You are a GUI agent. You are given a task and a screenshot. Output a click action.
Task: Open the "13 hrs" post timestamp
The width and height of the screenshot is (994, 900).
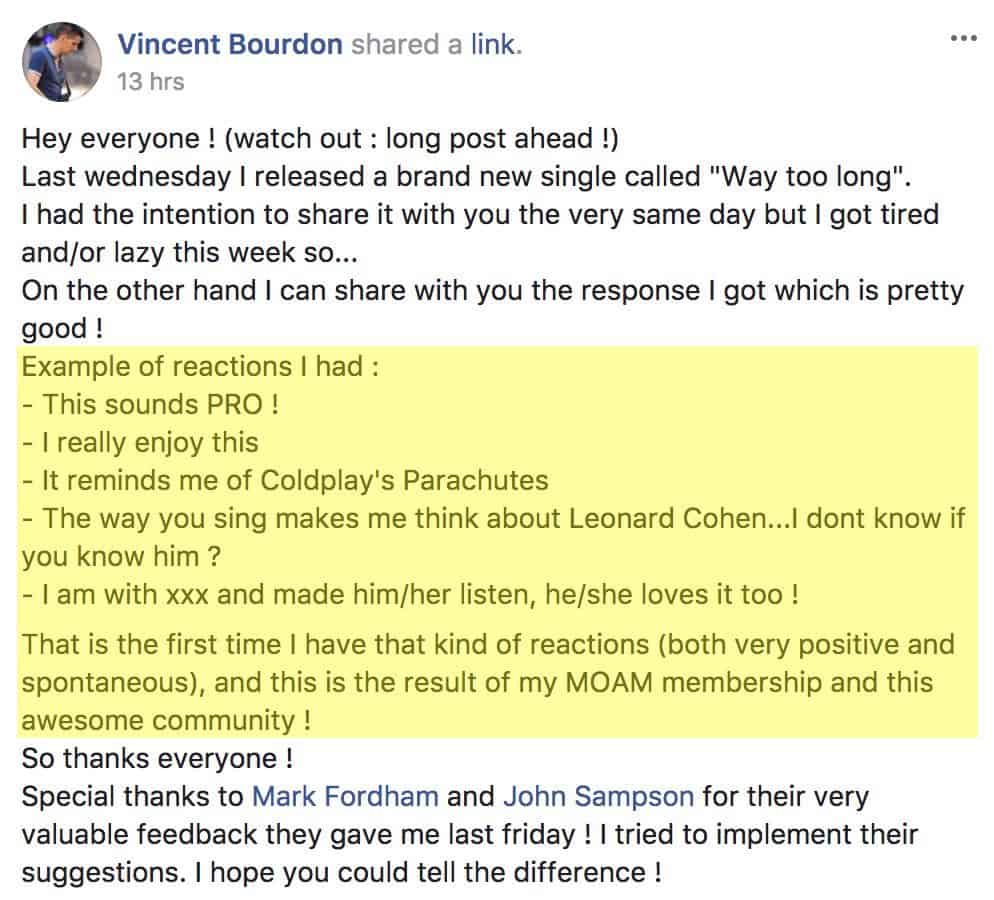[x=151, y=82]
